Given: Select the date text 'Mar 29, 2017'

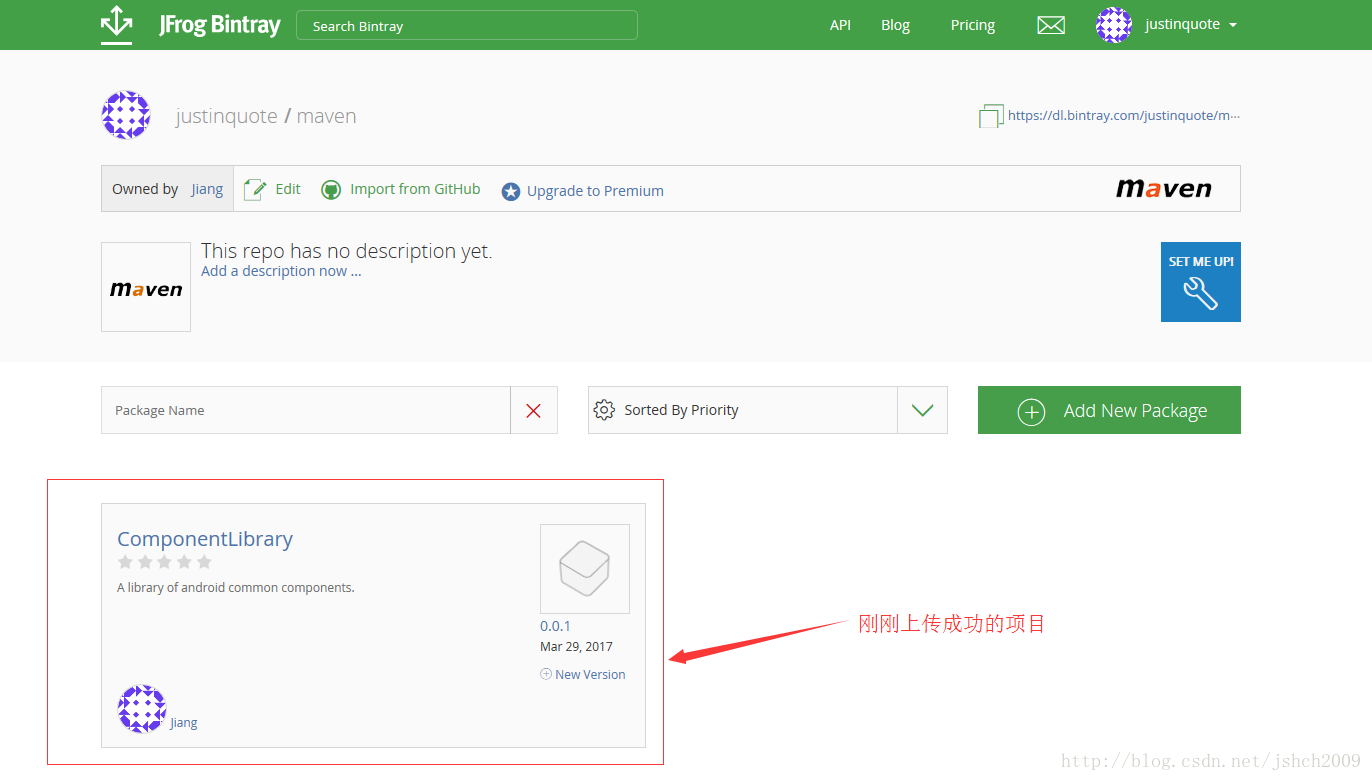Looking at the screenshot, I should 576,647.
